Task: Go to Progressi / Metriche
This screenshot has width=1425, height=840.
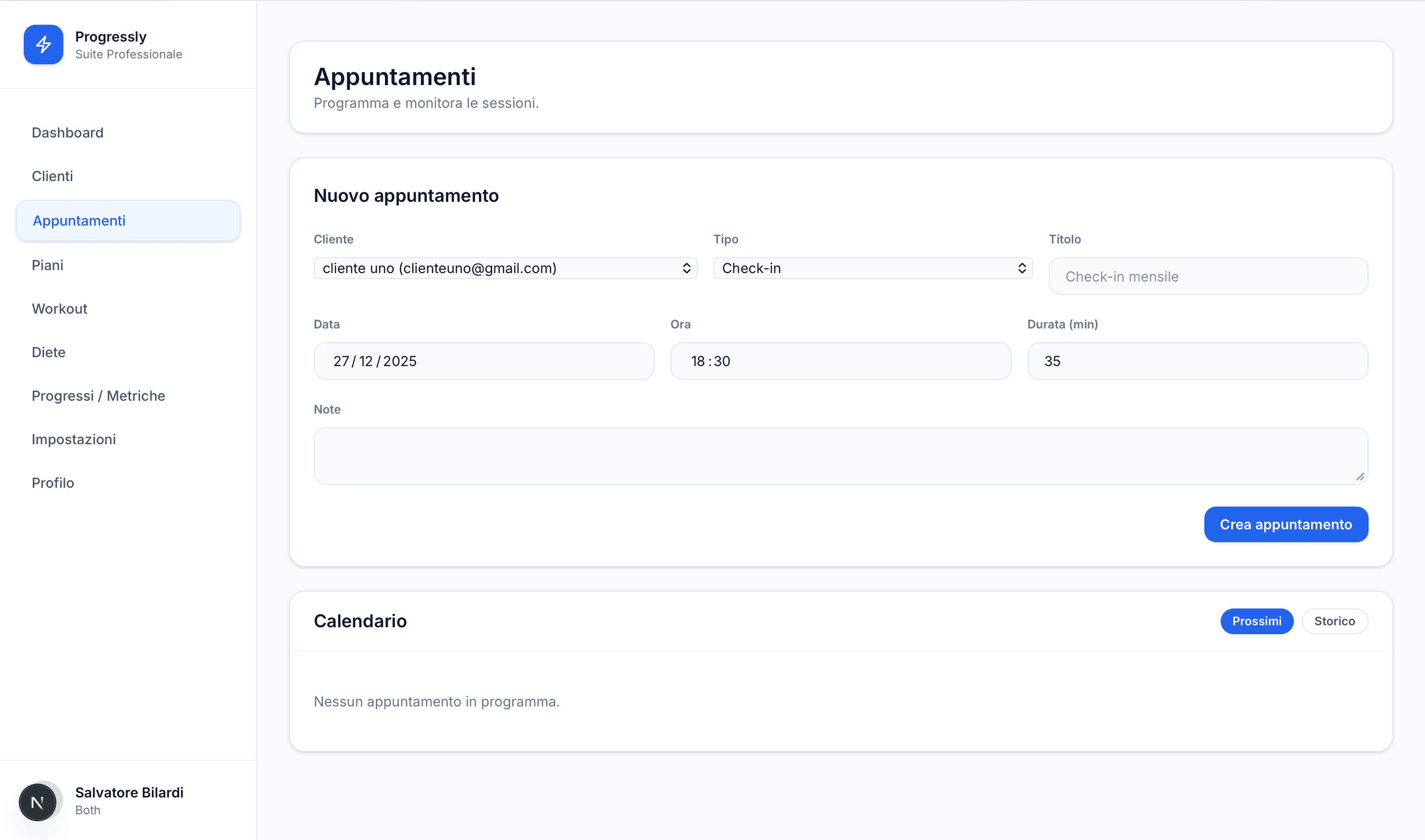Action: tap(98, 396)
